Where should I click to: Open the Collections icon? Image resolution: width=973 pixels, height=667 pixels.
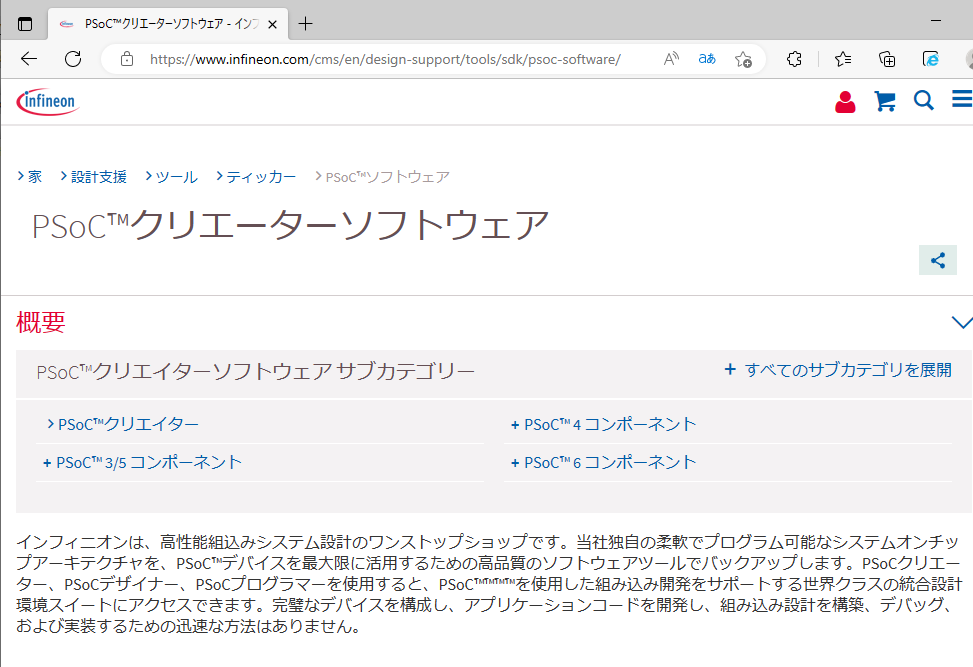[887, 59]
